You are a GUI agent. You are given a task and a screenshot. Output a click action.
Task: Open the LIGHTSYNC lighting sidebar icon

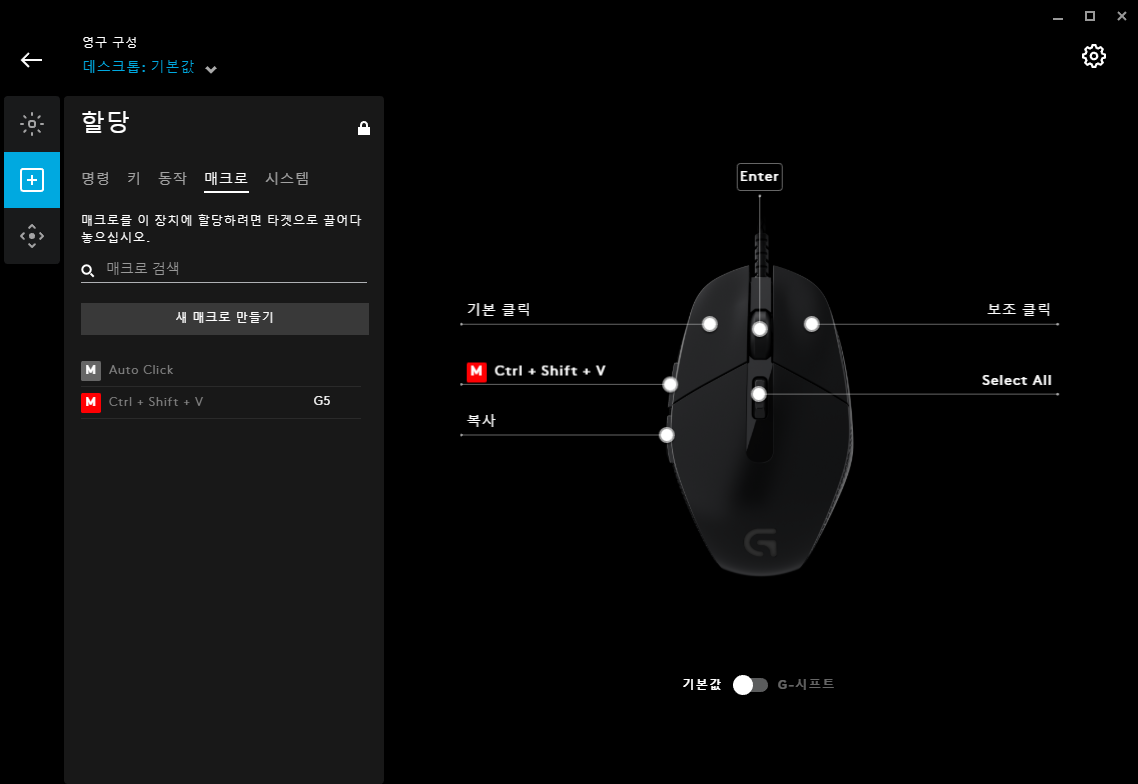32,124
